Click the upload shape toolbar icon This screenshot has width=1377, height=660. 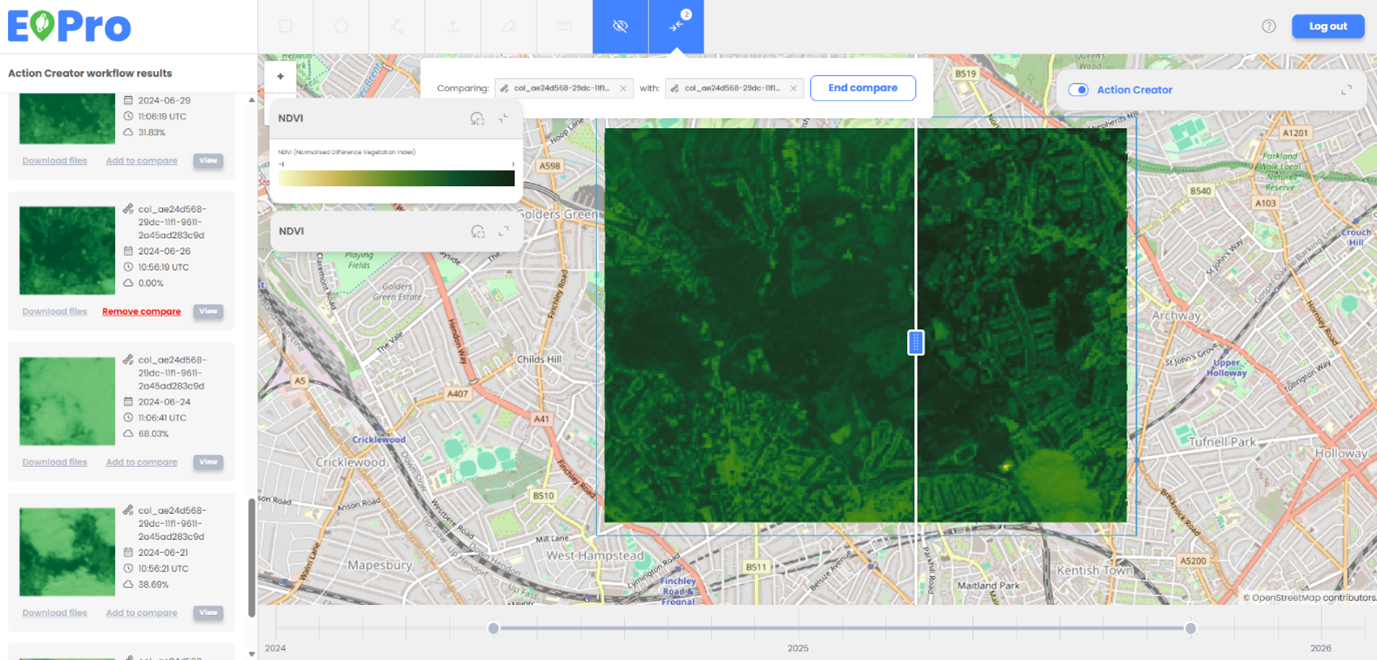coord(453,27)
